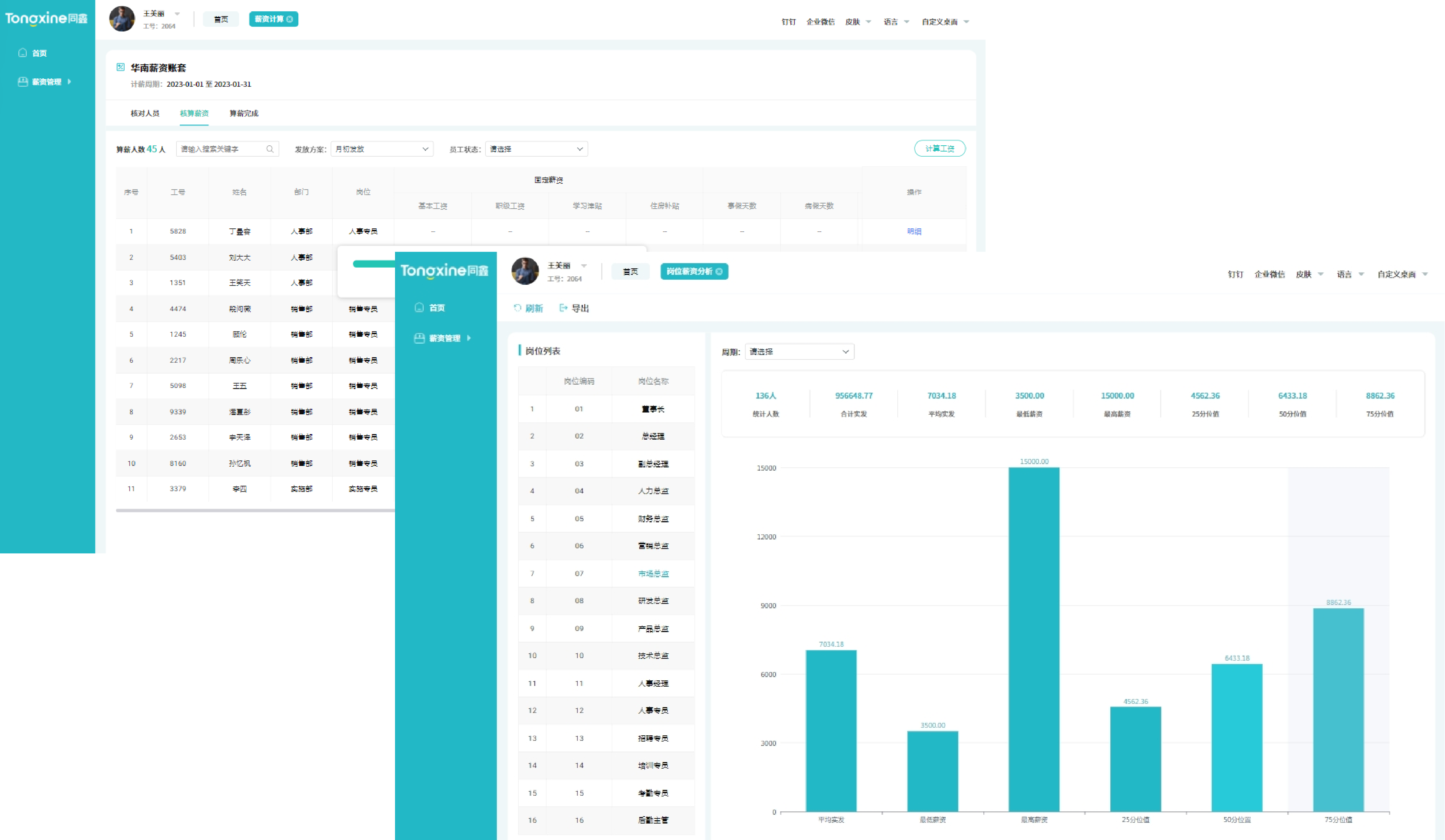Click the 刷新 refresh icon
This screenshot has height=840, width=1445.
click(517, 308)
